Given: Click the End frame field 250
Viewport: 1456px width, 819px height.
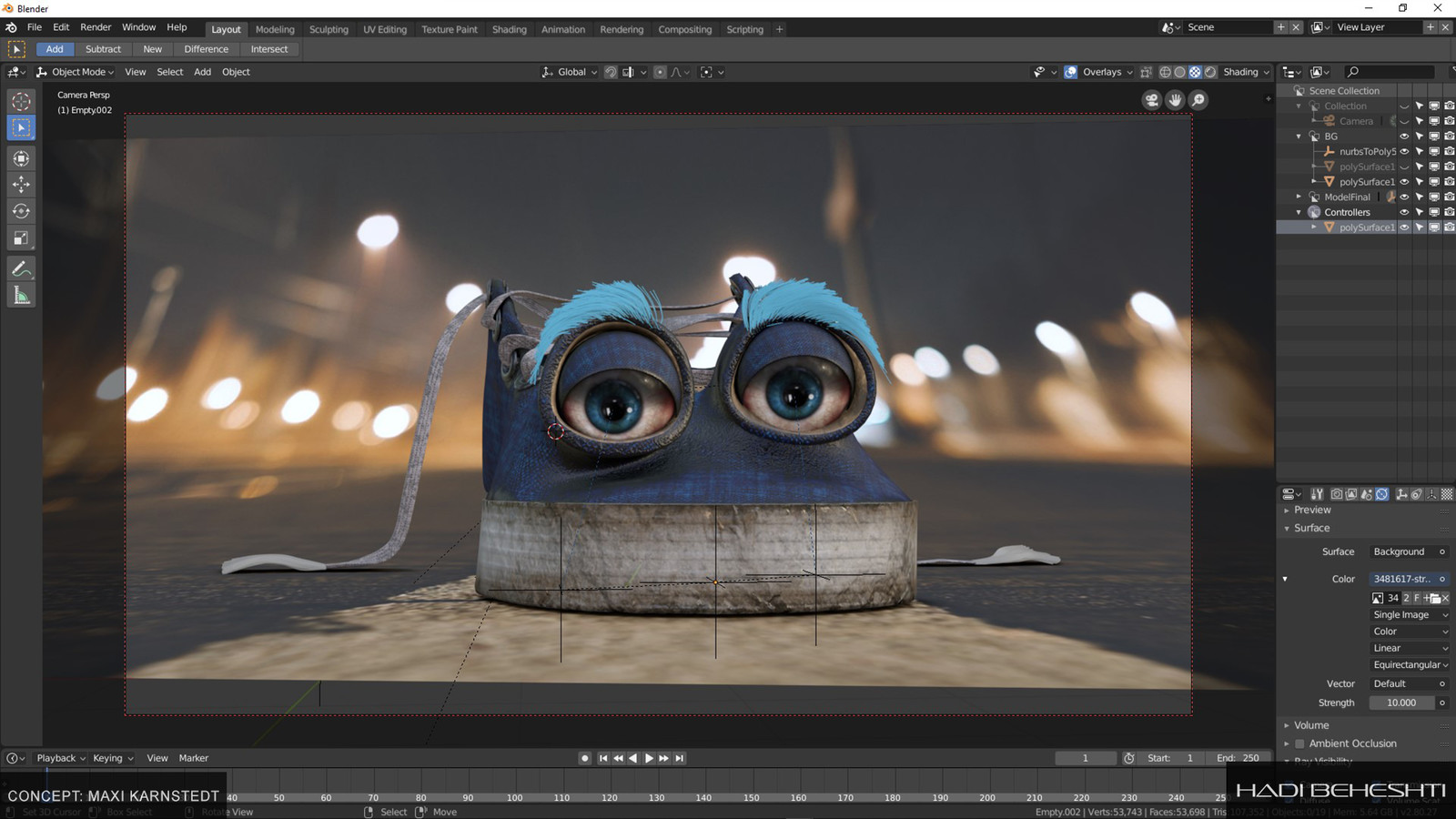Looking at the screenshot, I should (x=1239, y=758).
